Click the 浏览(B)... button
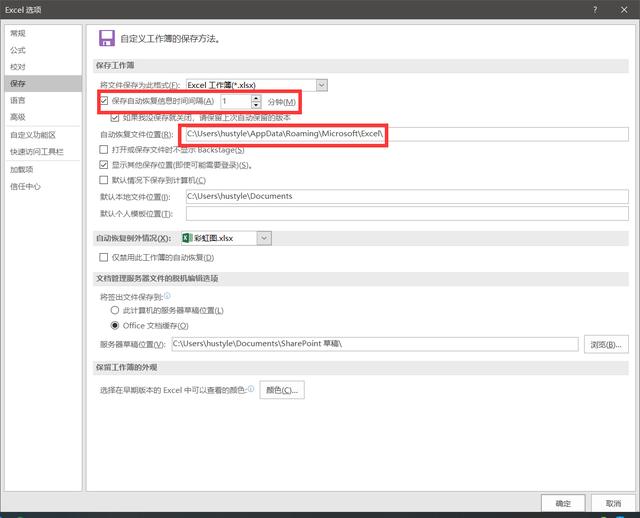This screenshot has height=518, width=640. click(606, 345)
